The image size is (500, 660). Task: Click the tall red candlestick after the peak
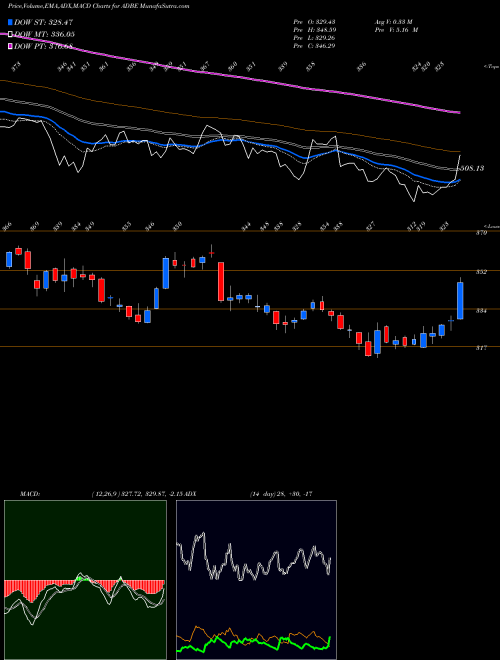pos(221,282)
